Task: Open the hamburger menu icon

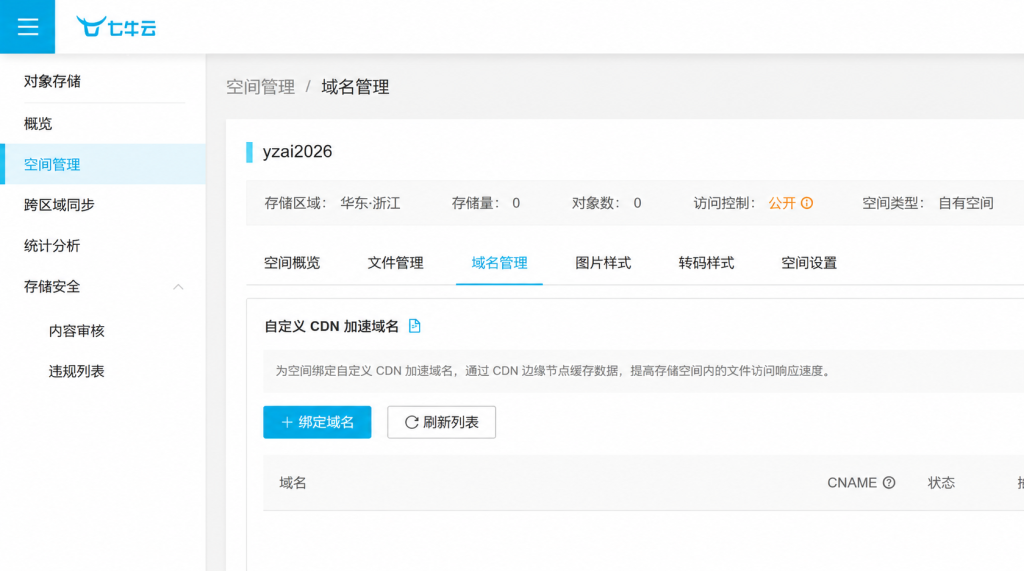Action: coord(27,27)
